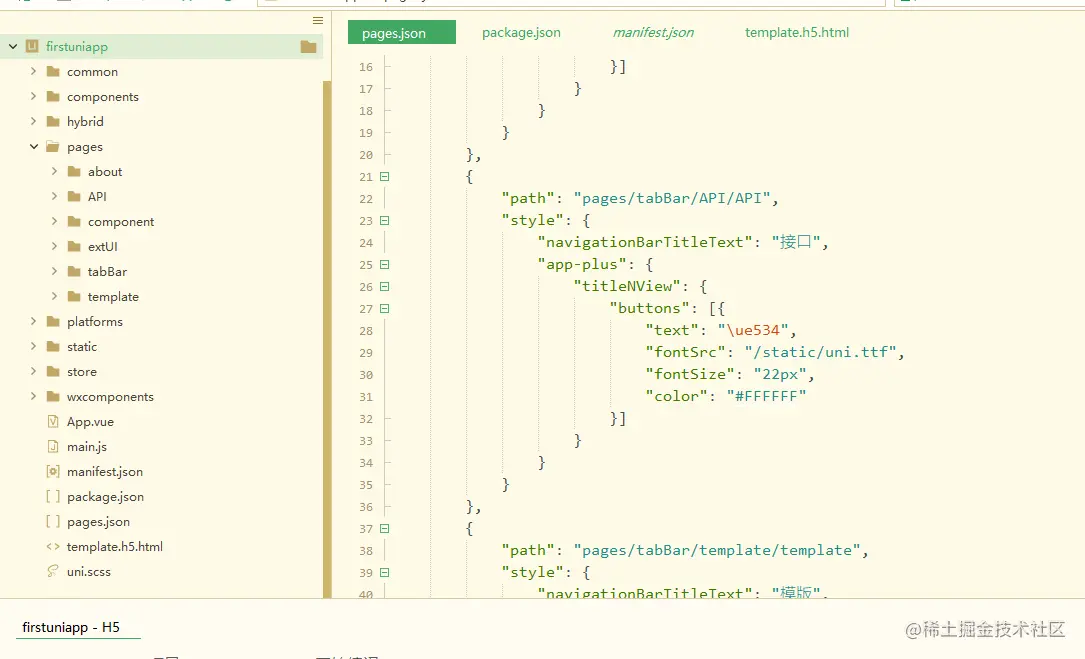1085x659 pixels.
Task: Click the project tree vertical scrollbar
Action: [x=327, y=300]
